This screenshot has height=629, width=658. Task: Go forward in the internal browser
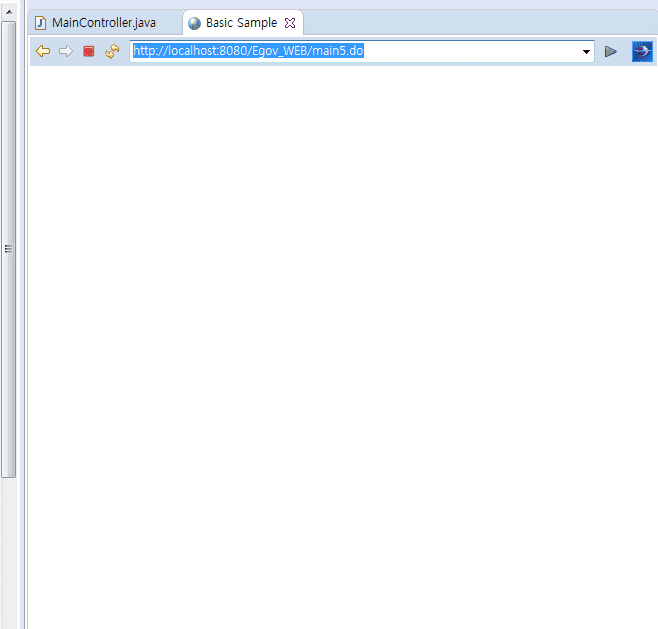[66, 51]
